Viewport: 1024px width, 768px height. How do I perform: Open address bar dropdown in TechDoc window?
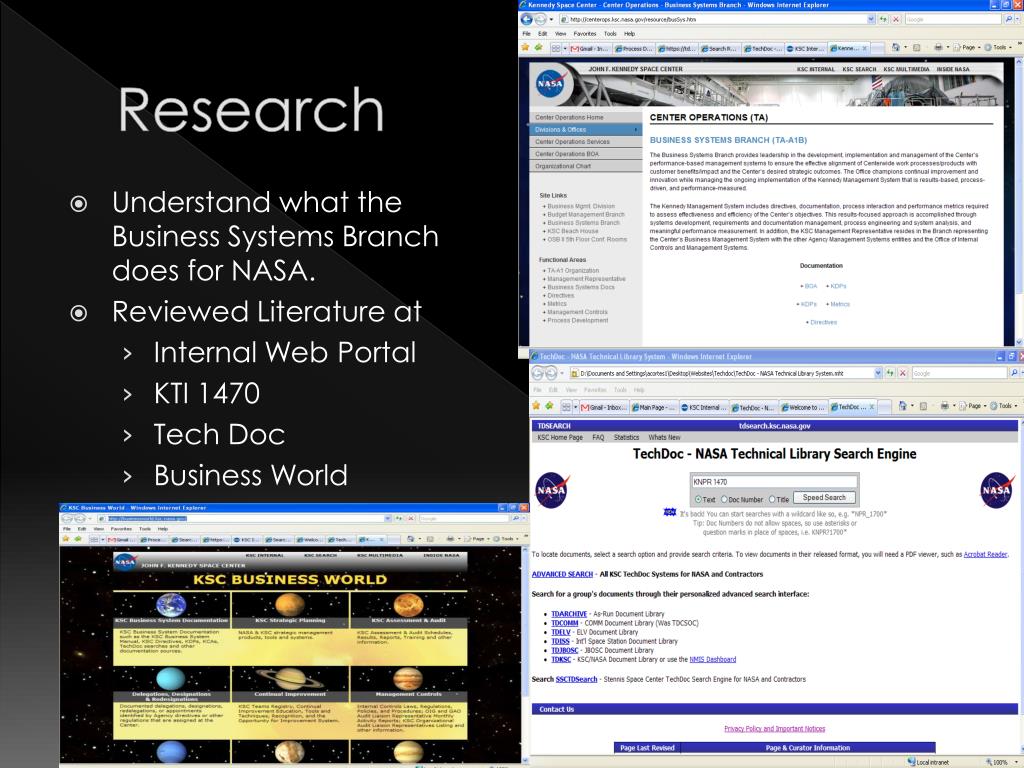pyautogui.click(x=878, y=372)
